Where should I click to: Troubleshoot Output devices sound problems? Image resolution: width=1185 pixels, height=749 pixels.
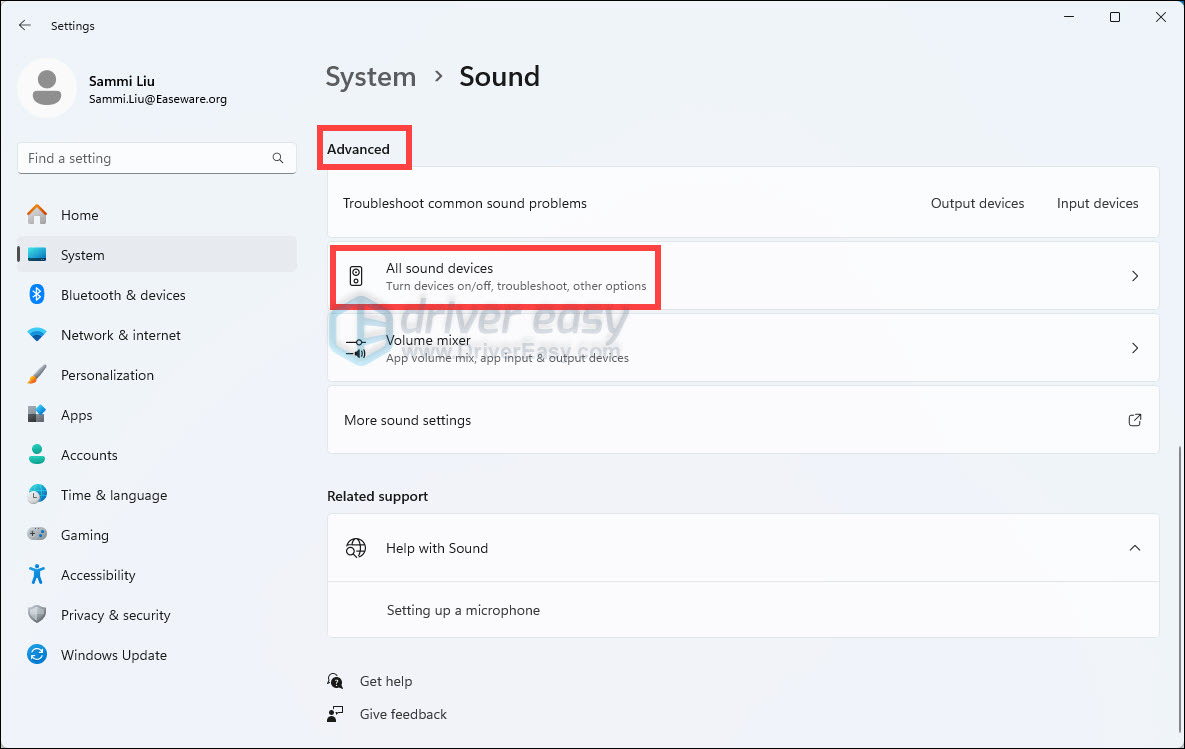pyautogui.click(x=977, y=203)
